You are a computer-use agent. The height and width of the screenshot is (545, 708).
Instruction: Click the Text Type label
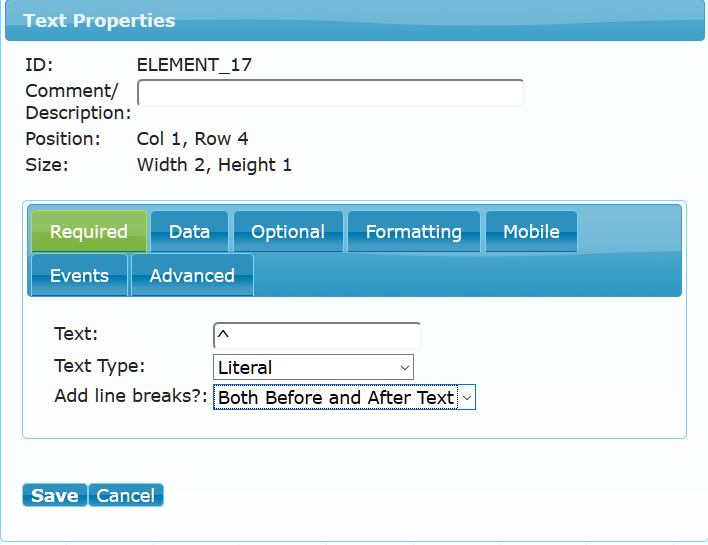click(x=99, y=366)
